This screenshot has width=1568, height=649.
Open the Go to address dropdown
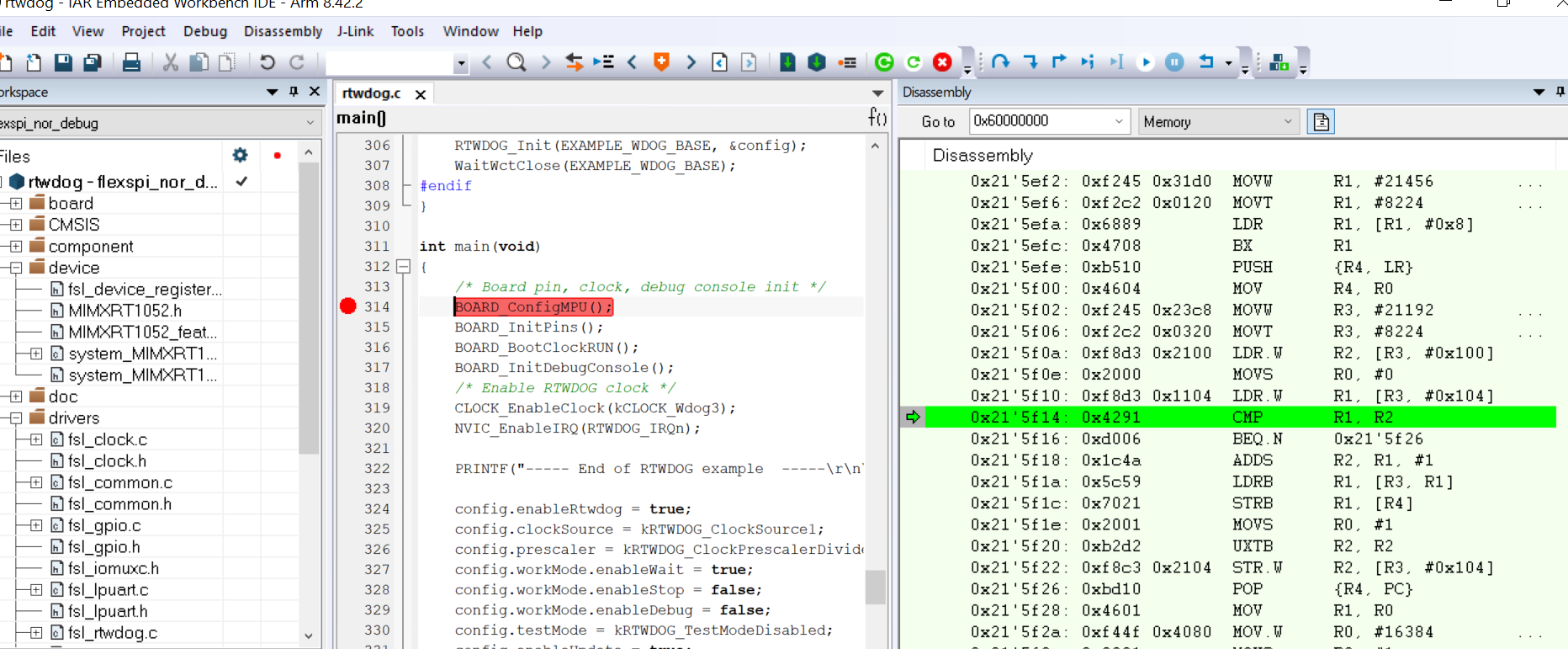coord(1119,121)
